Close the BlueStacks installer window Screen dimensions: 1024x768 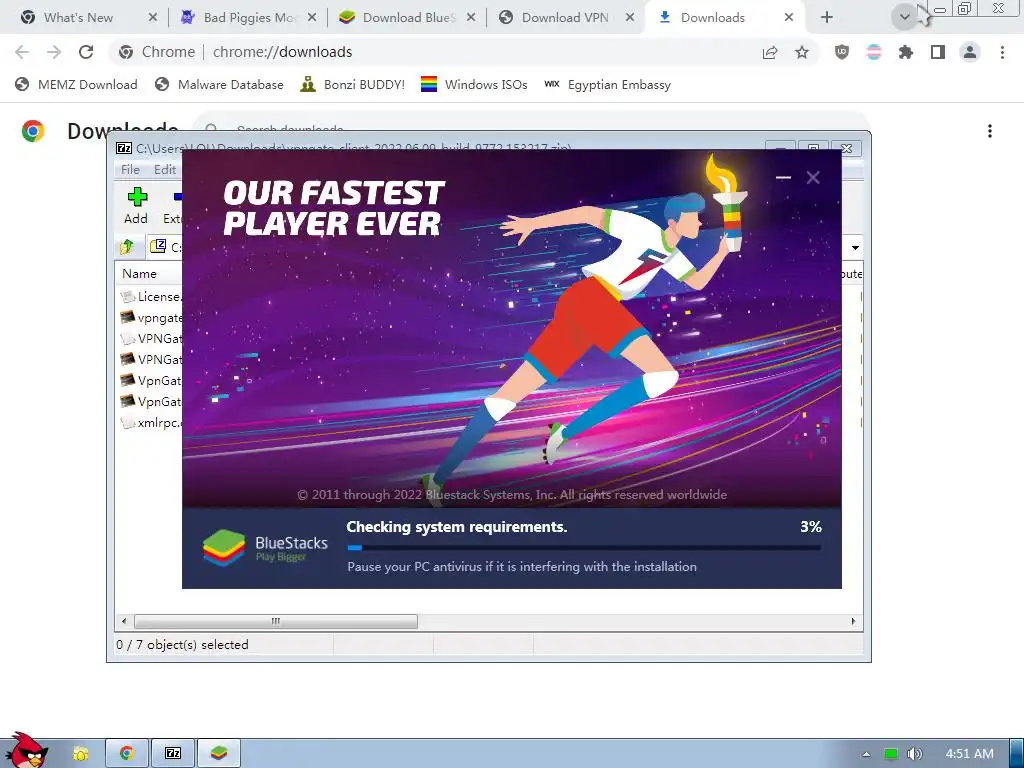coord(813,178)
